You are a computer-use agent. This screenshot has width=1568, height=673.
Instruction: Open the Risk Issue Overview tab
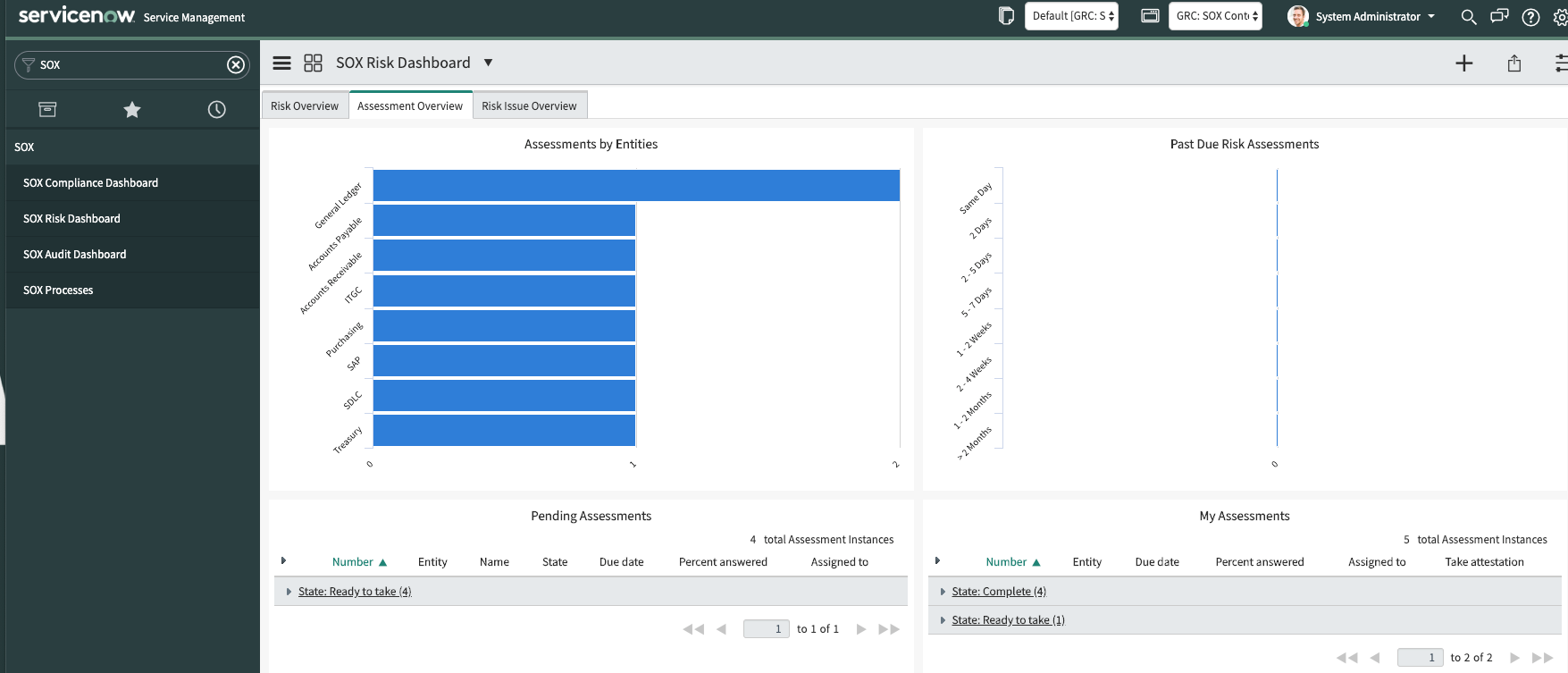(x=529, y=105)
